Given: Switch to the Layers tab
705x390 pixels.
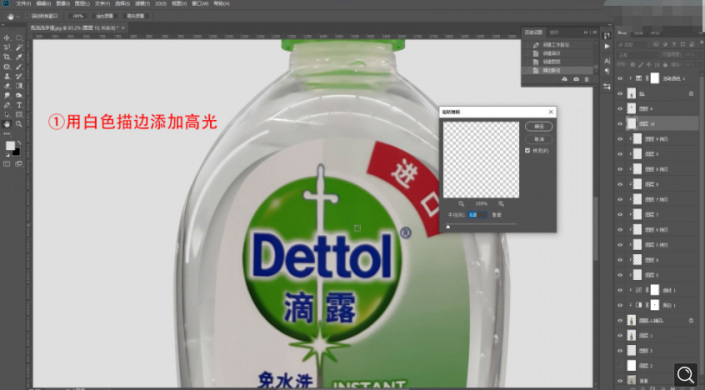Looking at the screenshot, I should (x=623, y=33).
